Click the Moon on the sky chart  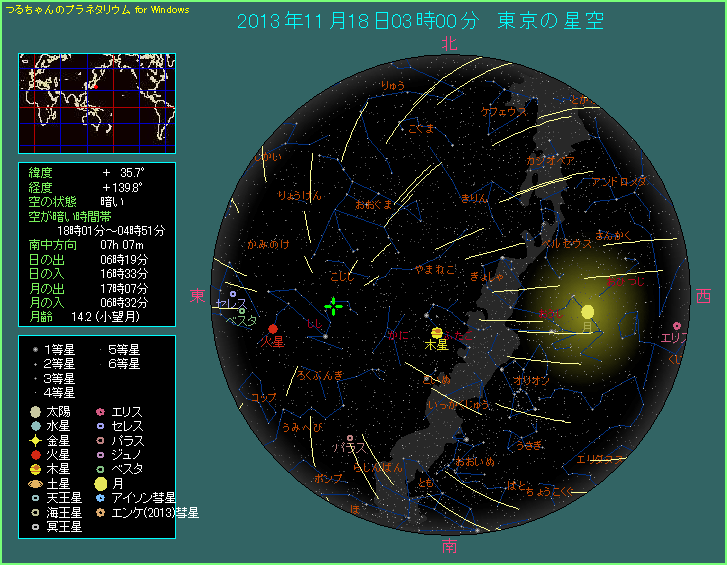coord(587,312)
